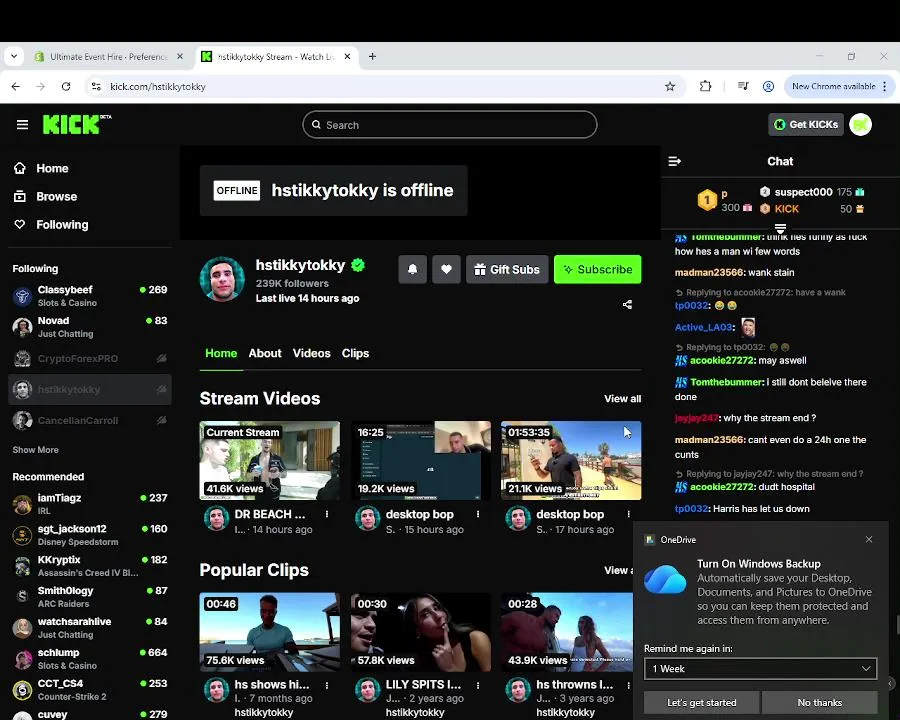Open options for hs shows hi... clip
Image resolution: width=900 pixels, height=720 pixels.
coord(327,686)
